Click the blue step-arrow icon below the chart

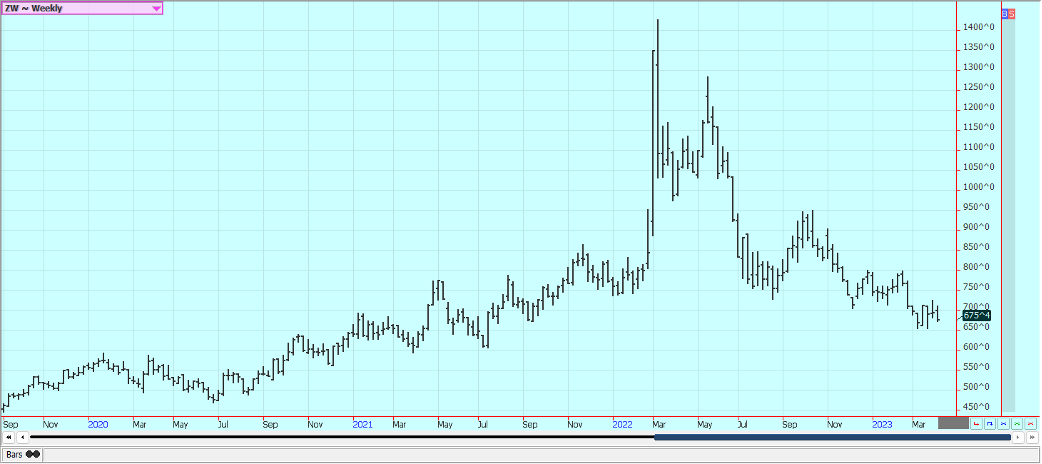click(x=990, y=423)
